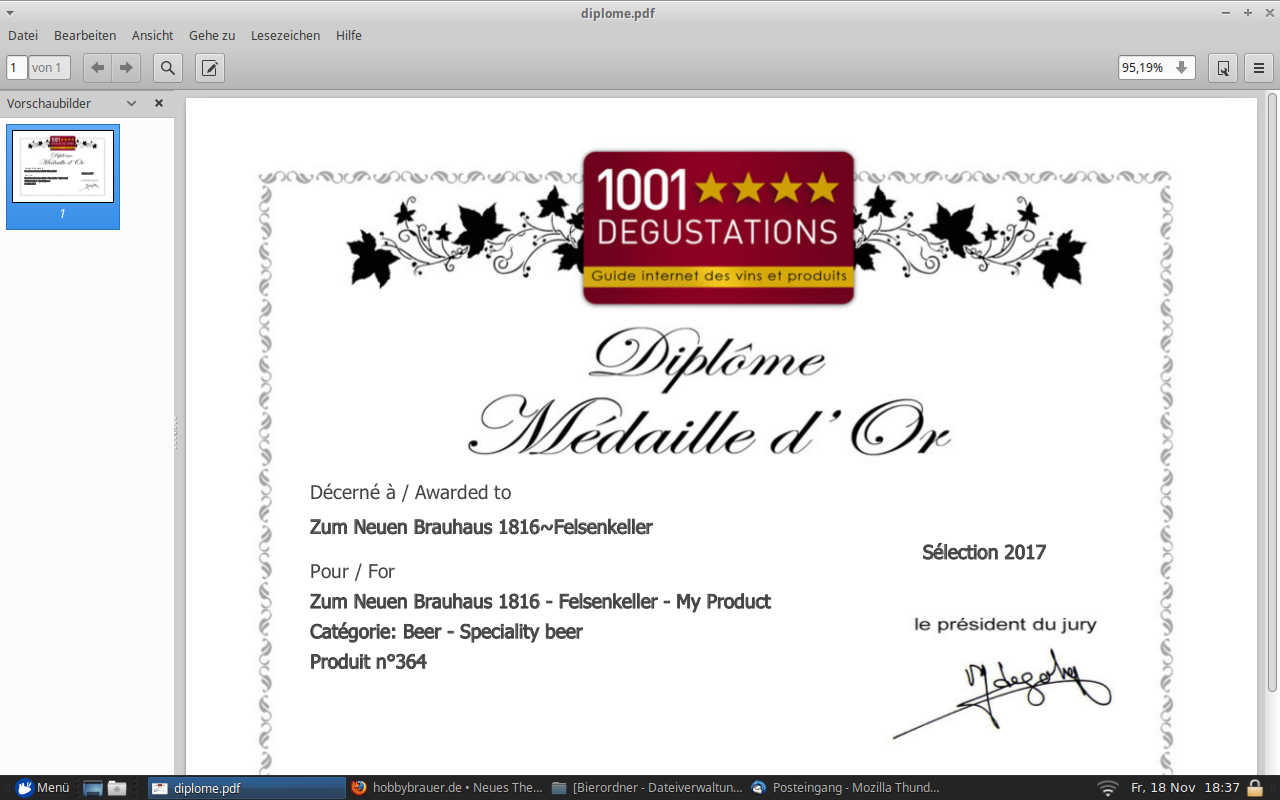Go to the next page arrow
This screenshot has width=1280, height=800.
[x=126, y=68]
